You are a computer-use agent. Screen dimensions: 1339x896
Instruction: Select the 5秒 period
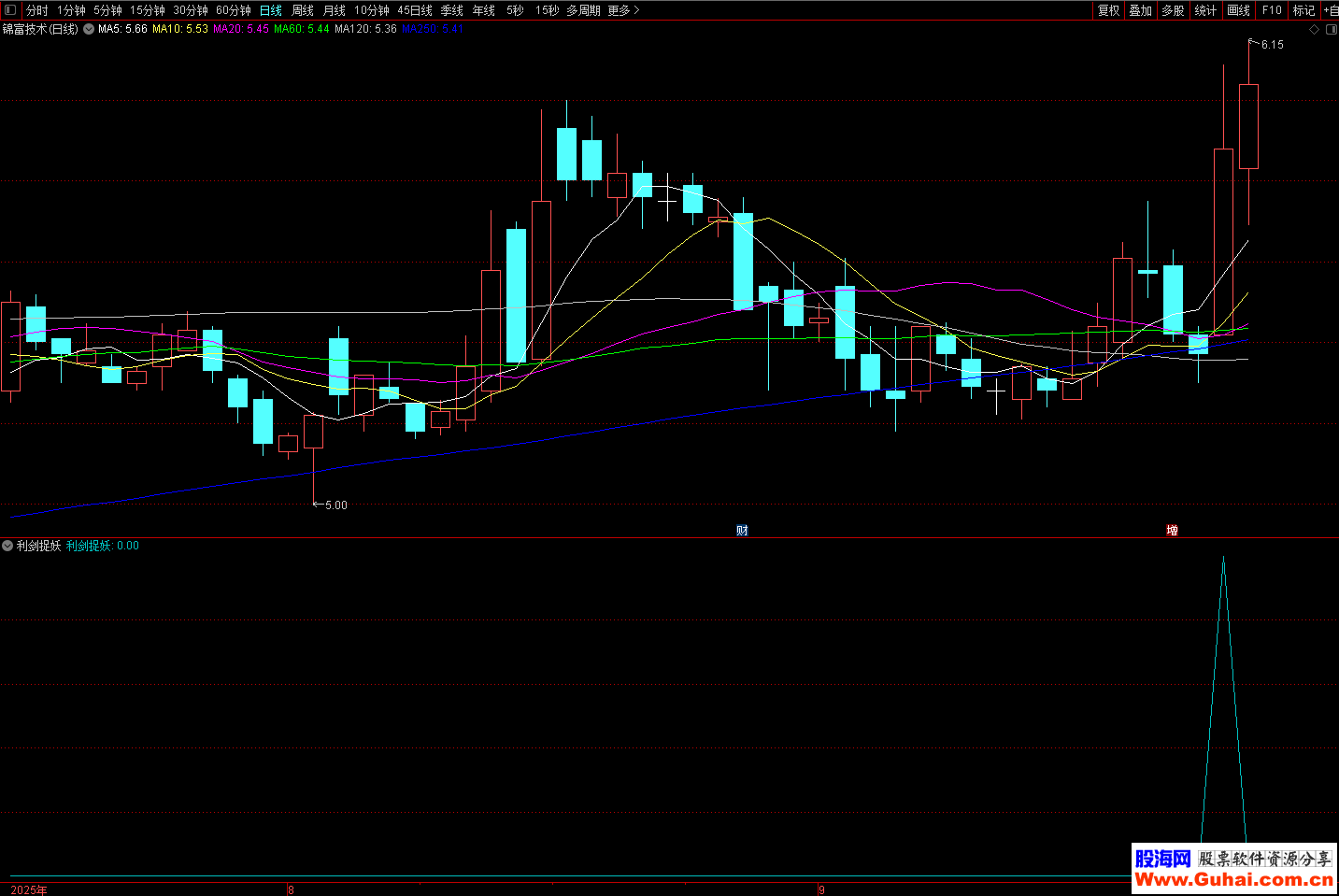515,10
